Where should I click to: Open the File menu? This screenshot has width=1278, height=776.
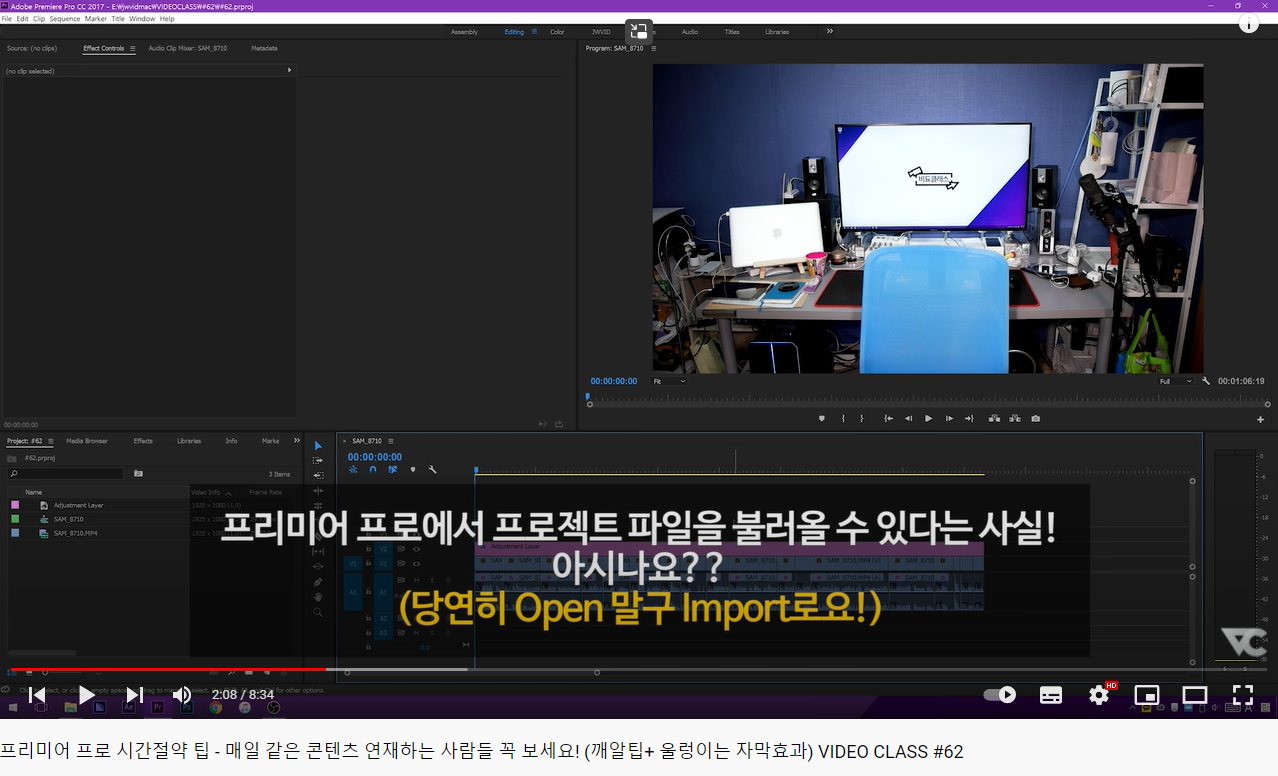(x=7, y=19)
